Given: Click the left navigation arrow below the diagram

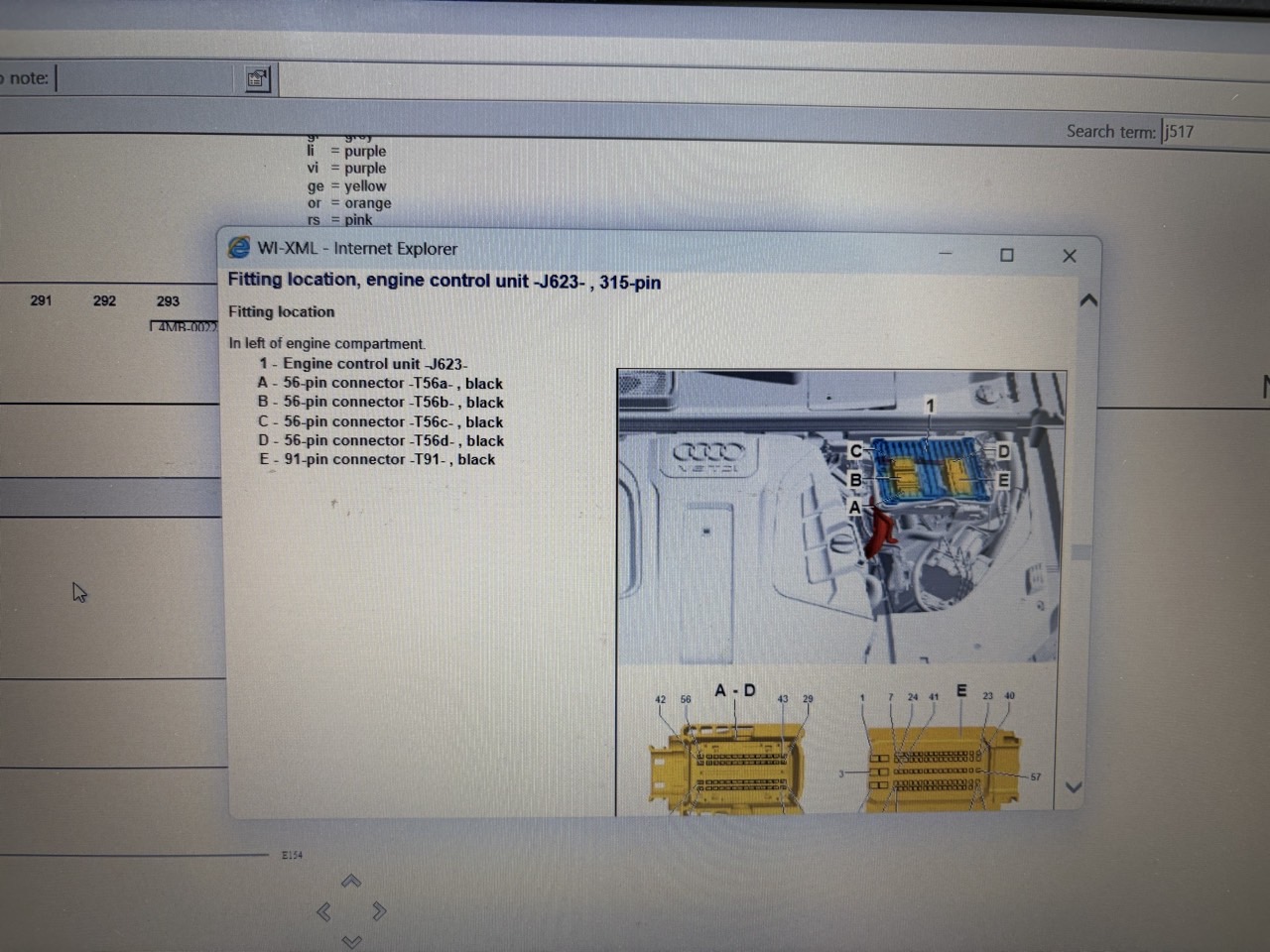Looking at the screenshot, I should [x=323, y=911].
